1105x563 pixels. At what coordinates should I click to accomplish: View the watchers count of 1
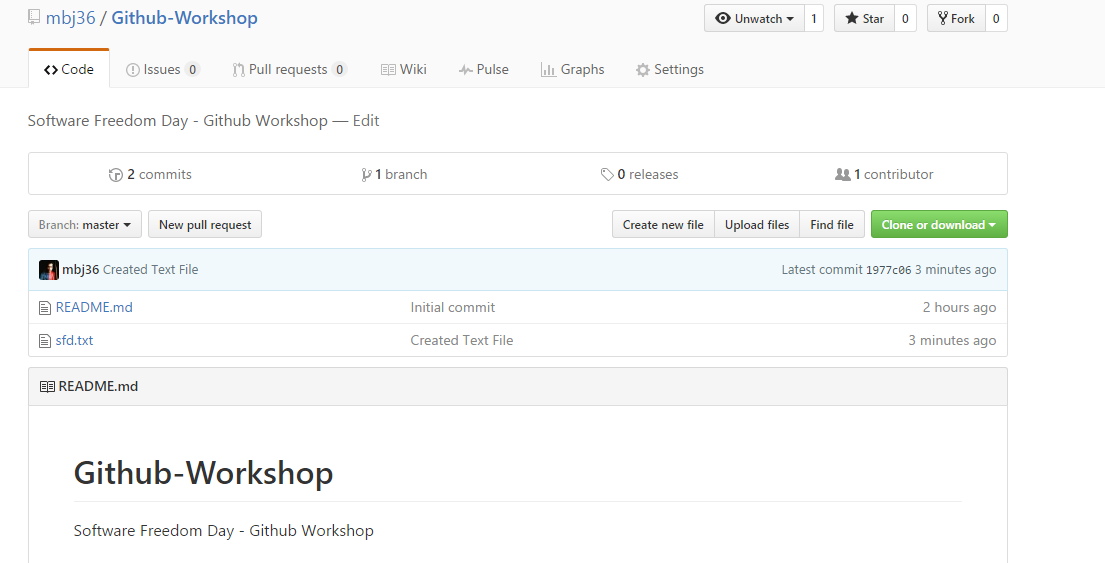click(813, 18)
